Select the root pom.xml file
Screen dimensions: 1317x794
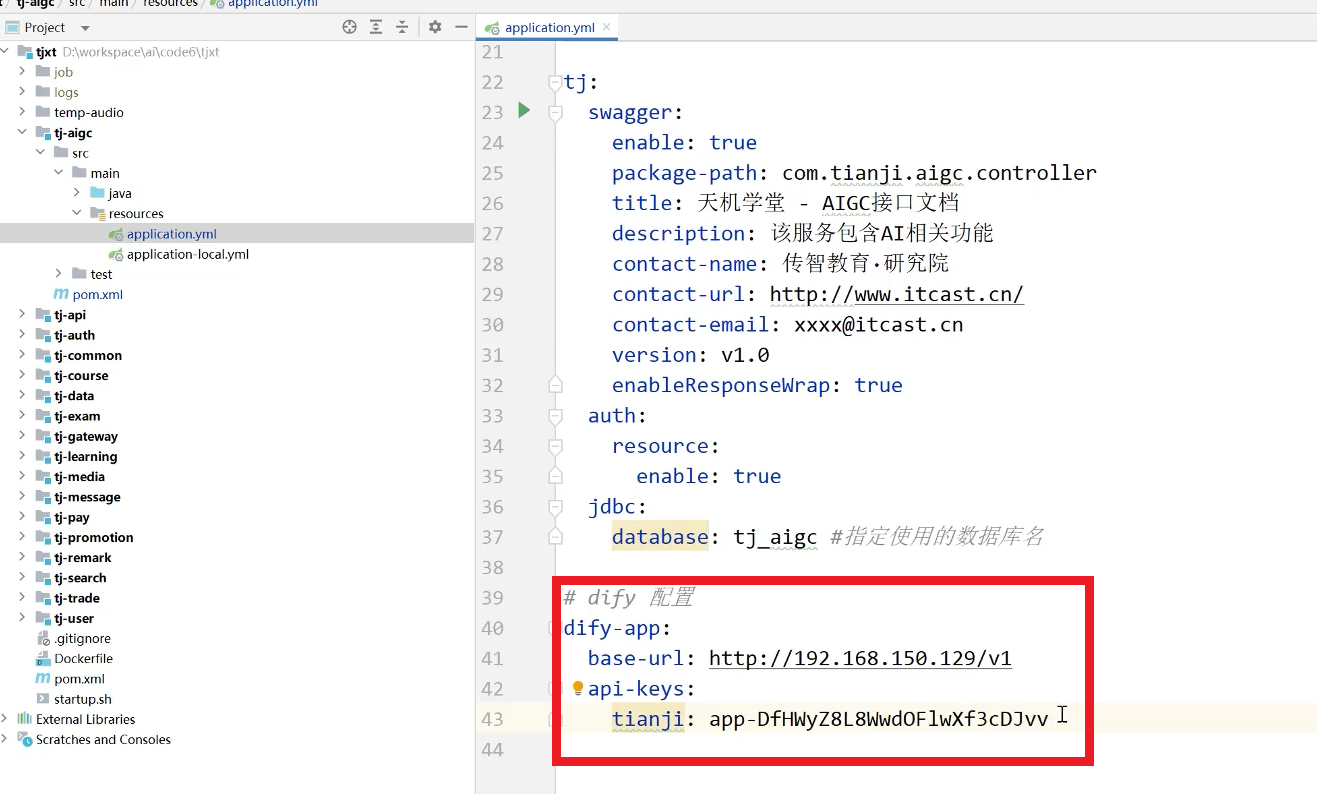(x=79, y=679)
